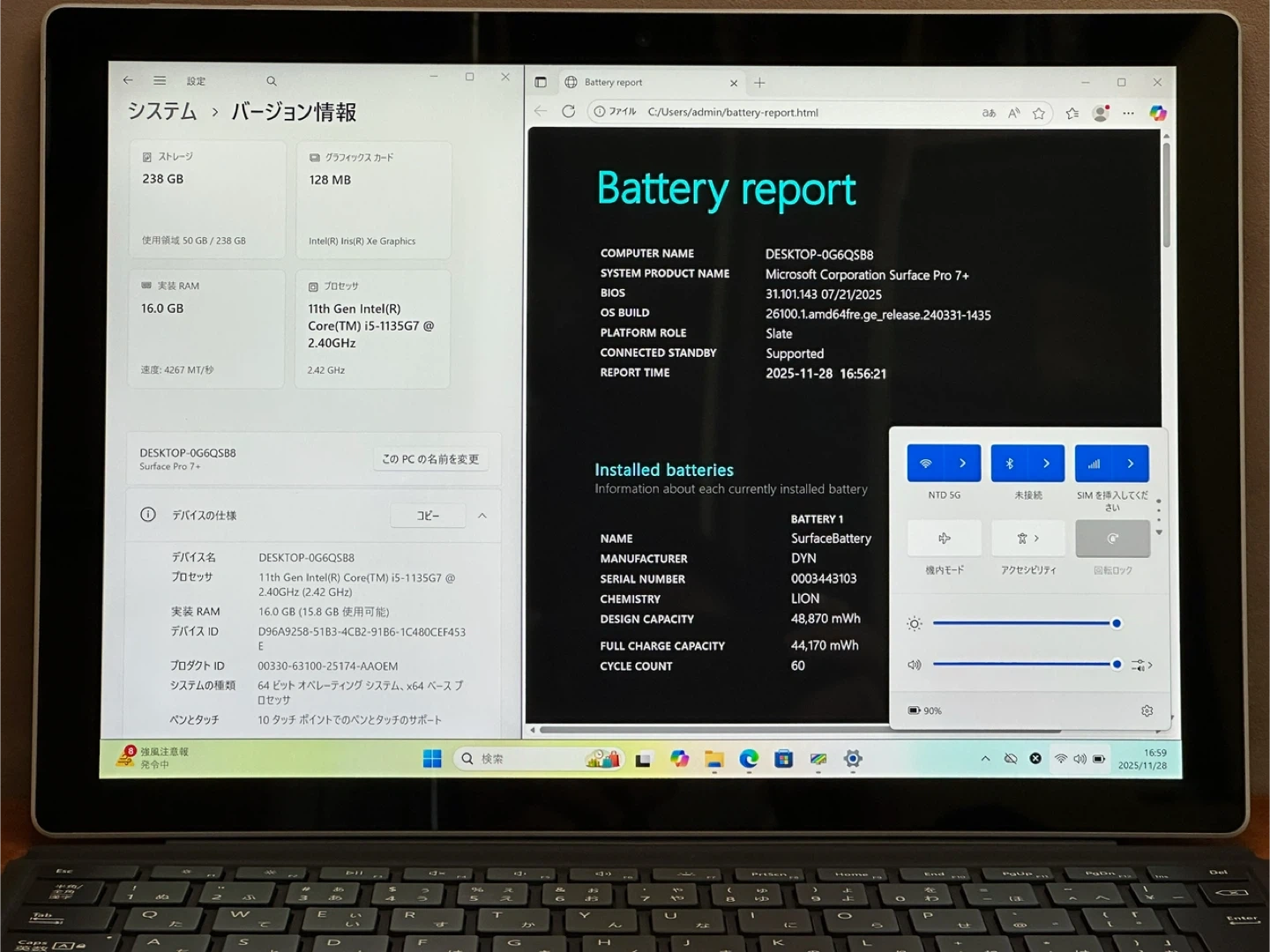This screenshot has height=952, width=1270.
Task: Click the search icon in Settings header
Action: (272, 81)
